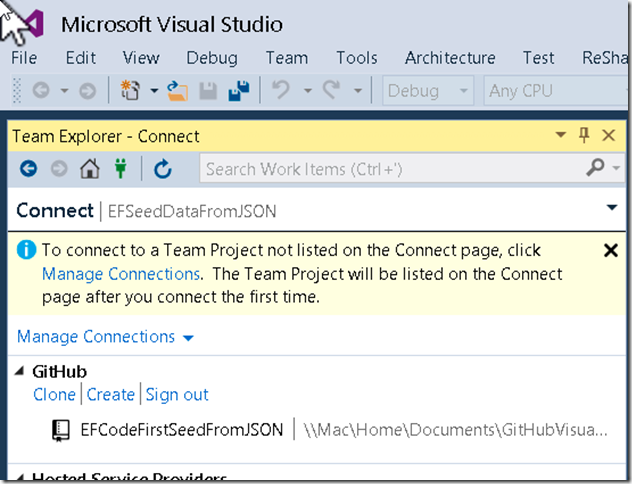This screenshot has width=632, height=484.
Task: Collapse the GitHub section
Action: pos(20,371)
